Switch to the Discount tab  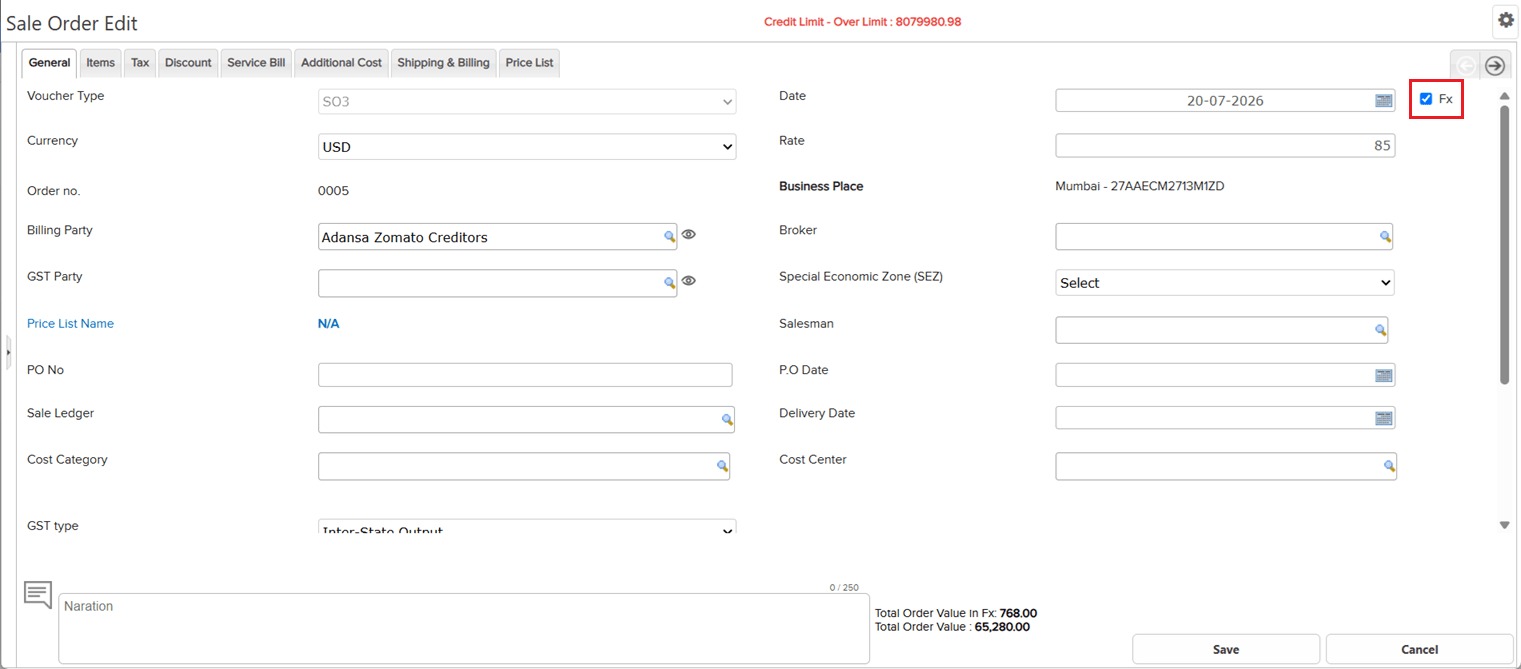(x=188, y=63)
